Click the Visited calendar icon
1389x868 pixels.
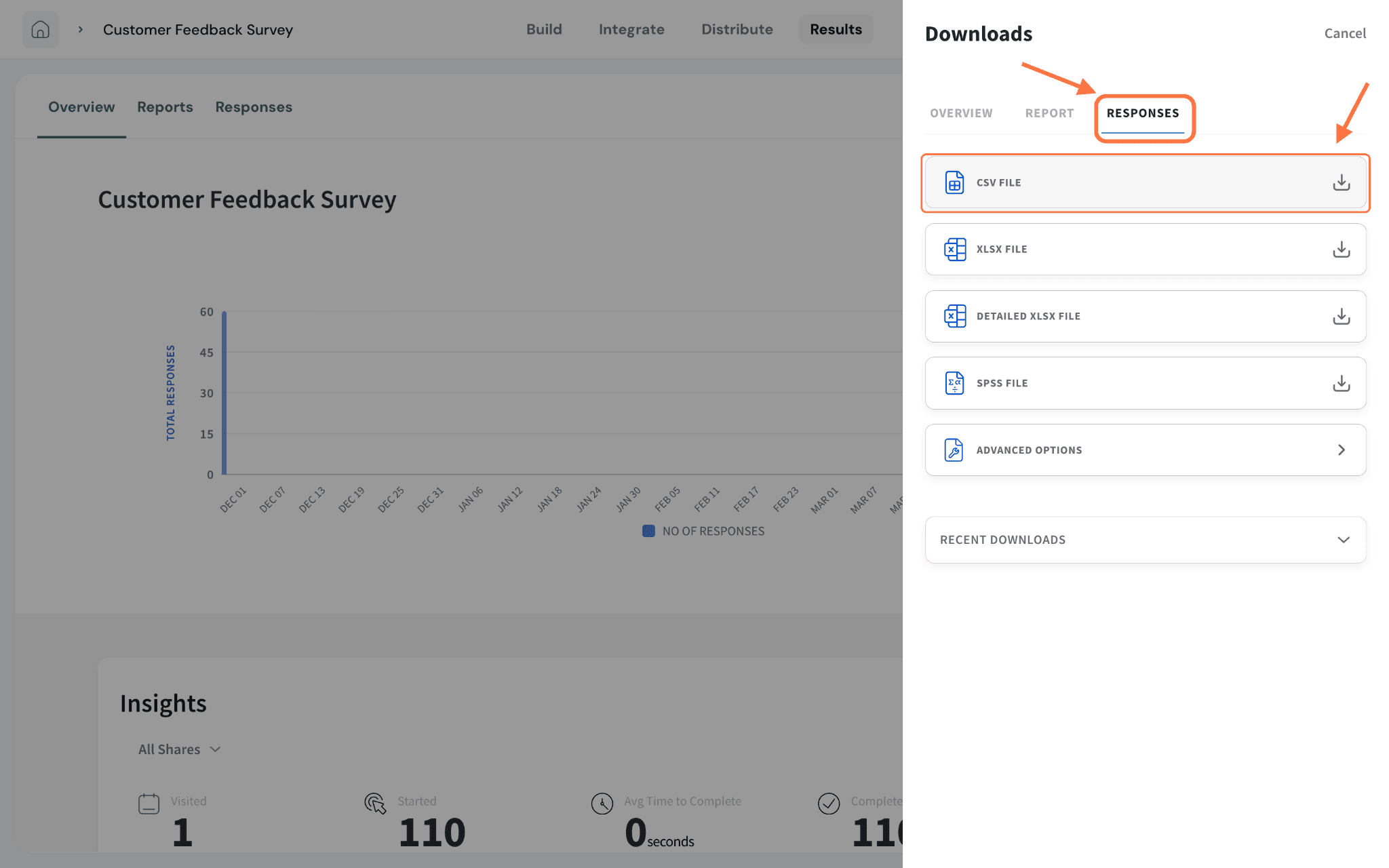point(149,804)
